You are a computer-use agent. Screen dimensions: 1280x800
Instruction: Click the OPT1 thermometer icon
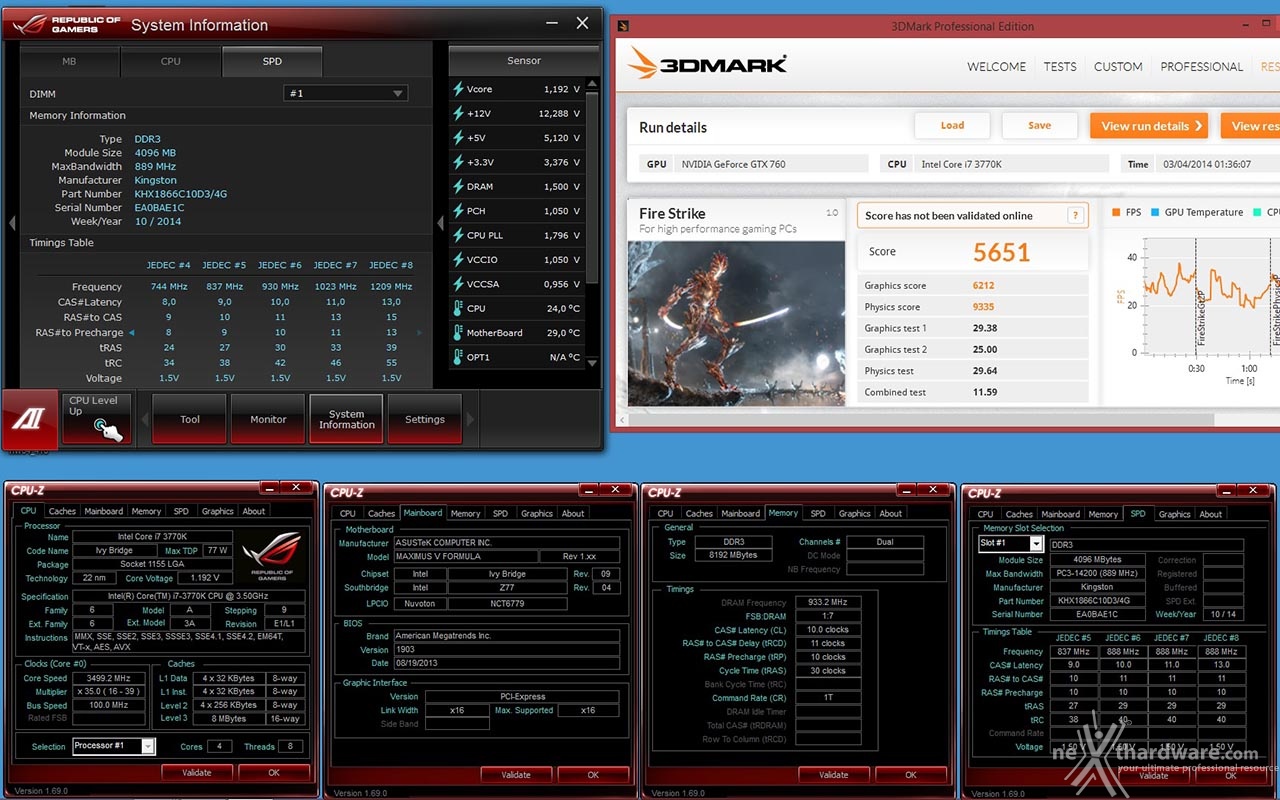click(x=458, y=357)
